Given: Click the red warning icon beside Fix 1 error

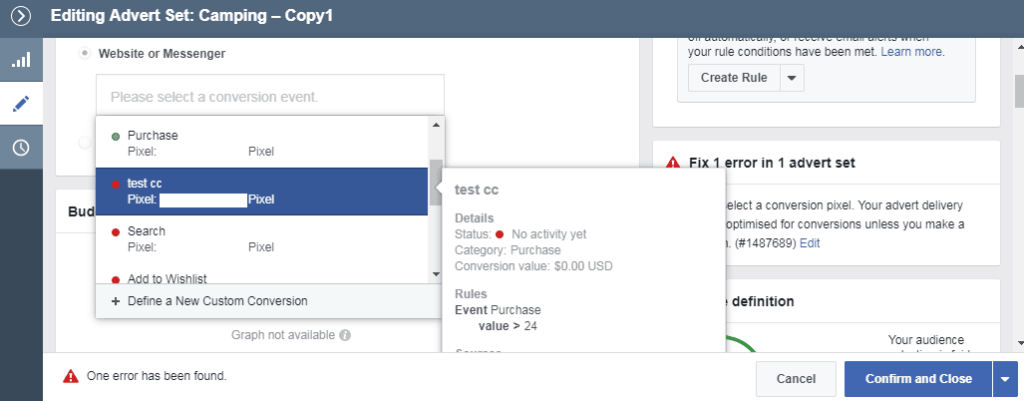Looking at the screenshot, I should point(672,163).
